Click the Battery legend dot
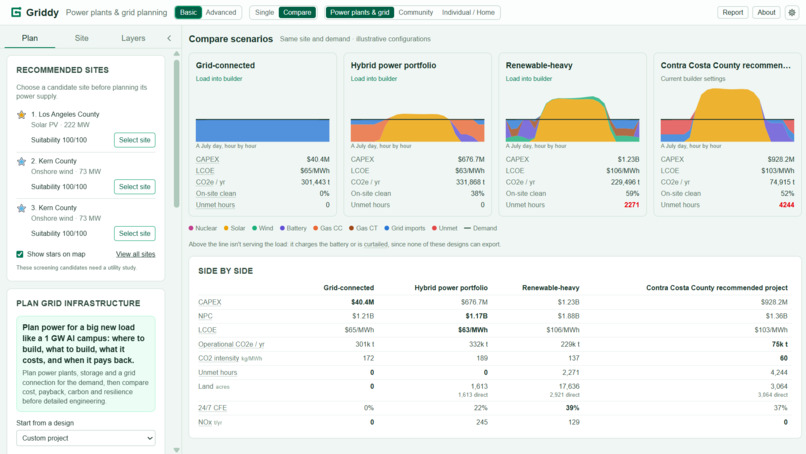 282,228
